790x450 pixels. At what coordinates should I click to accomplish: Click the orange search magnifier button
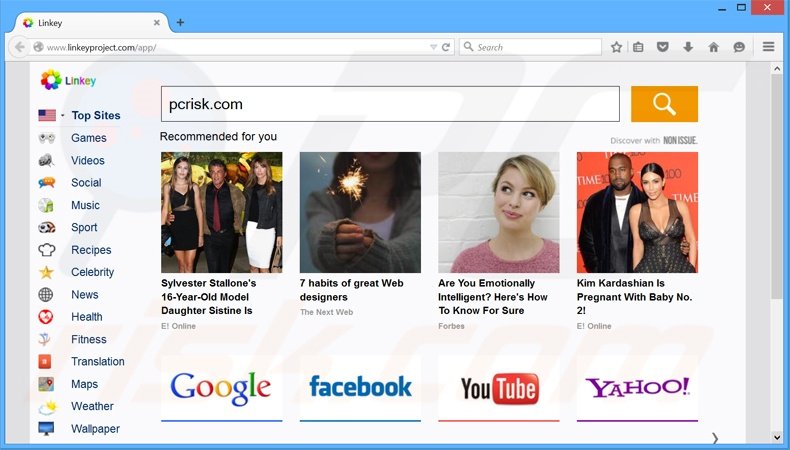[x=664, y=104]
